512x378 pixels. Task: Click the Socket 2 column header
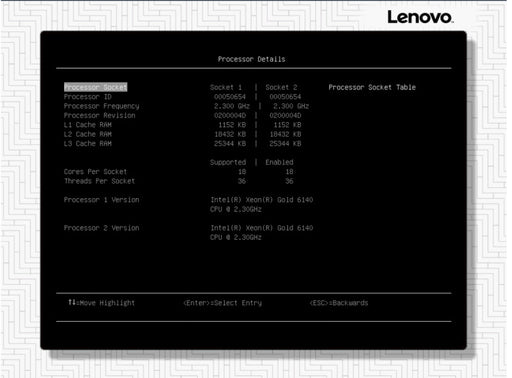[x=281, y=87]
